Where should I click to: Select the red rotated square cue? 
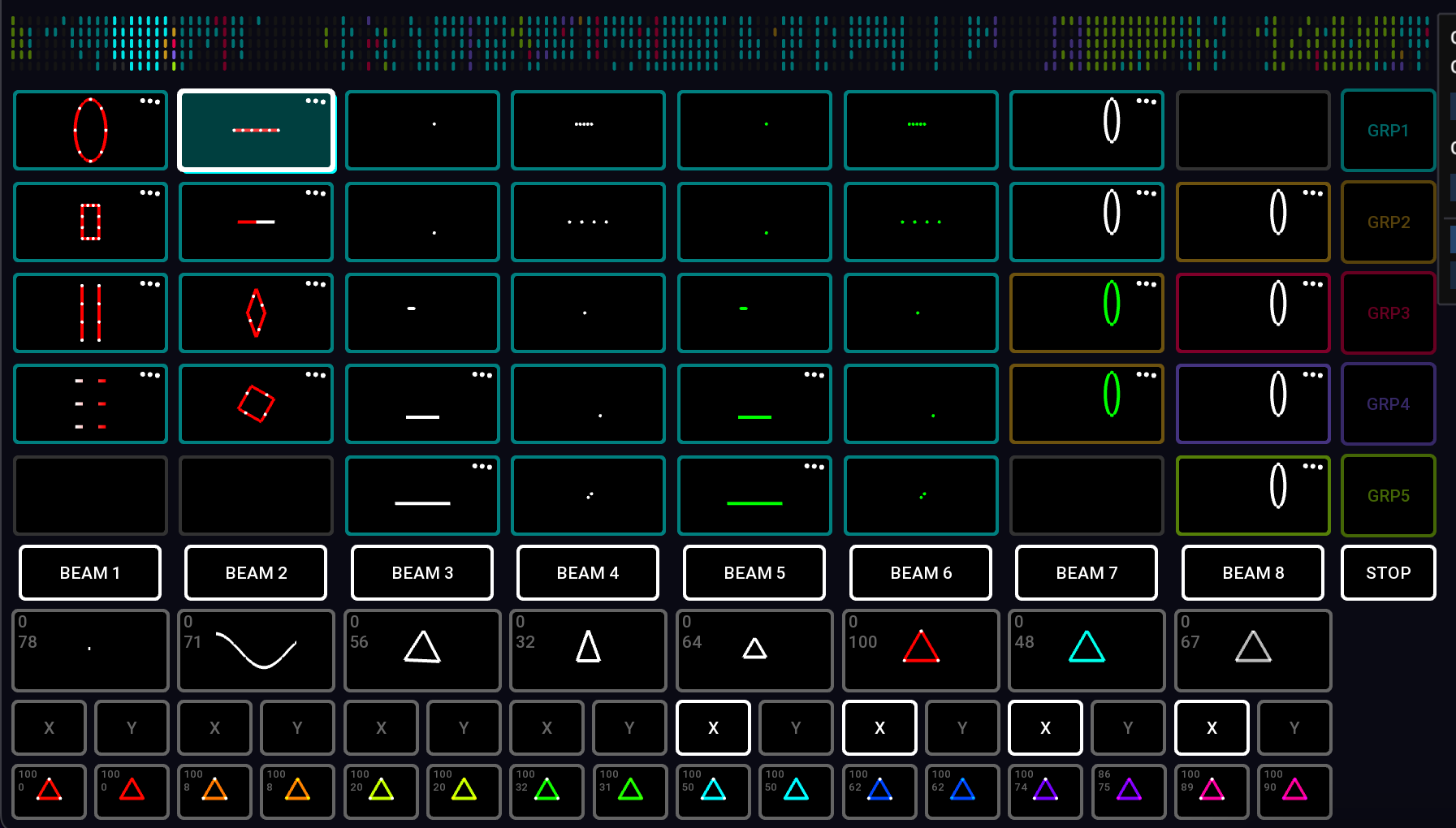(256, 404)
